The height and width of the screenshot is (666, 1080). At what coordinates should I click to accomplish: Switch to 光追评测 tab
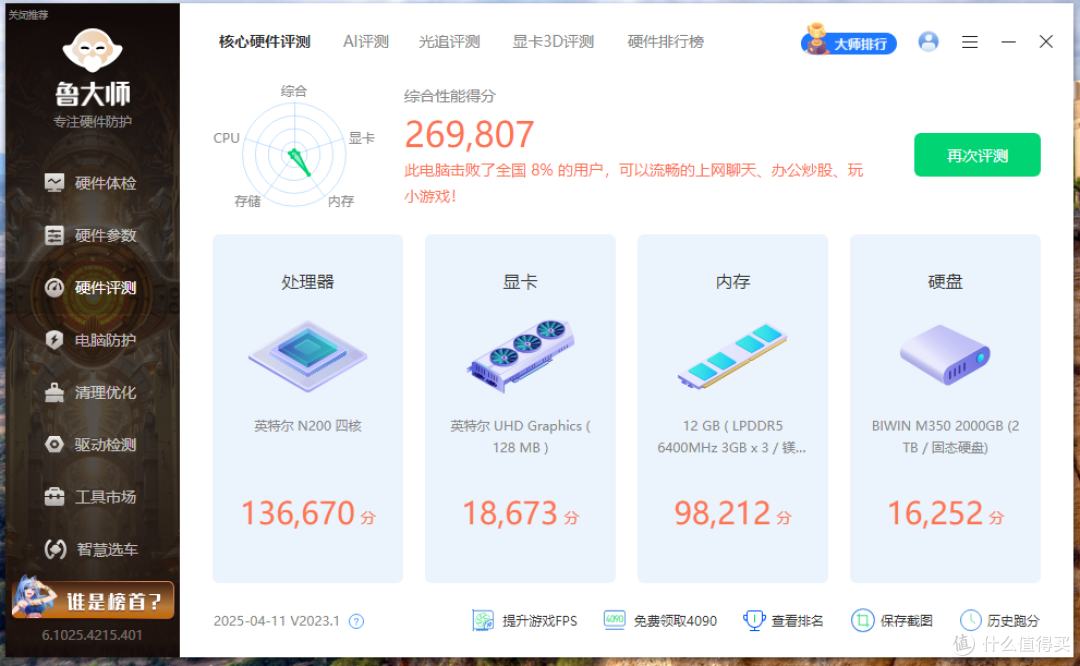pos(449,42)
